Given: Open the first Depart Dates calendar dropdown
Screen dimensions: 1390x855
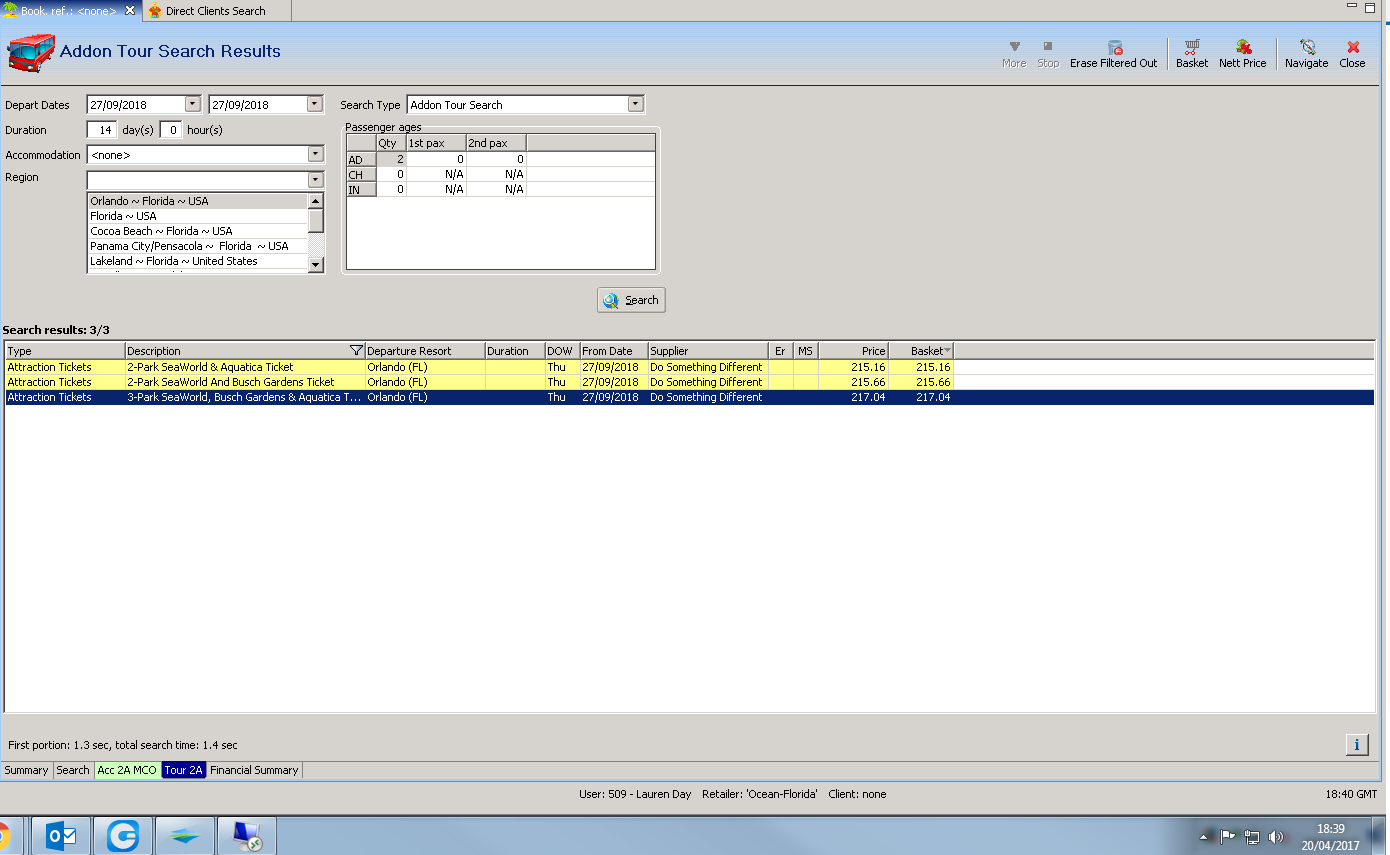Looking at the screenshot, I should [193, 104].
